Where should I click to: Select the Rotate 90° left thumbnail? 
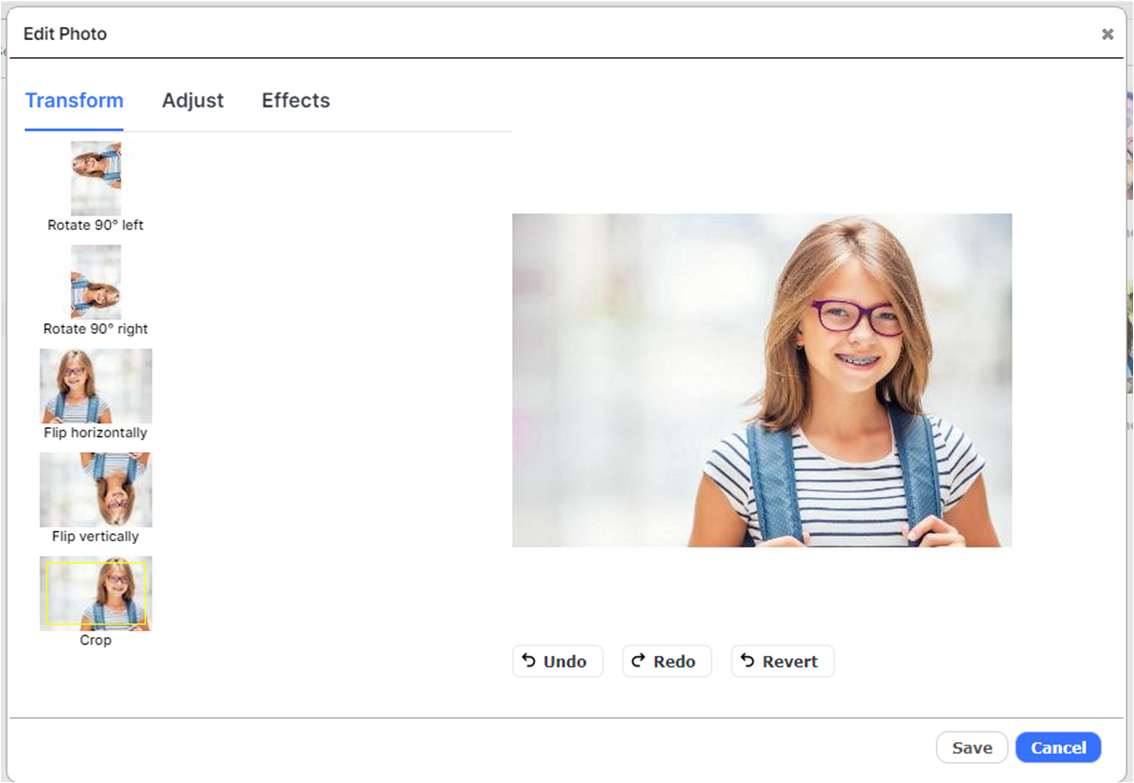pos(95,178)
